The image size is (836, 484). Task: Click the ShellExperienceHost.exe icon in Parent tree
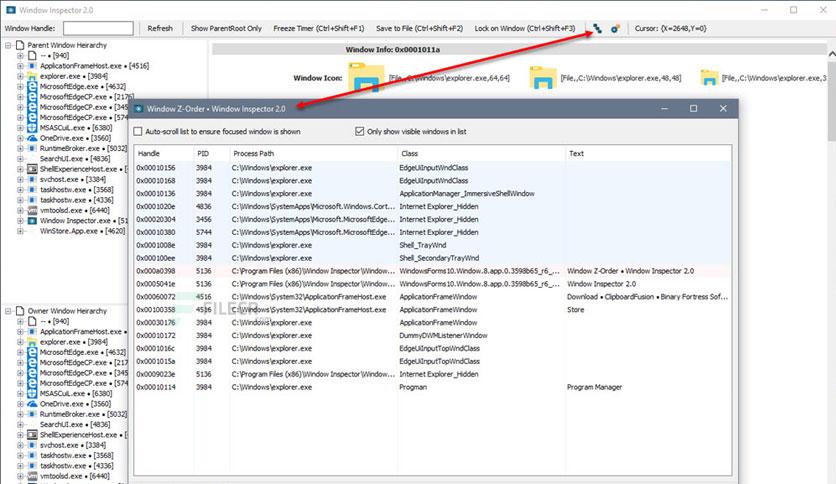[x=32, y=169]
